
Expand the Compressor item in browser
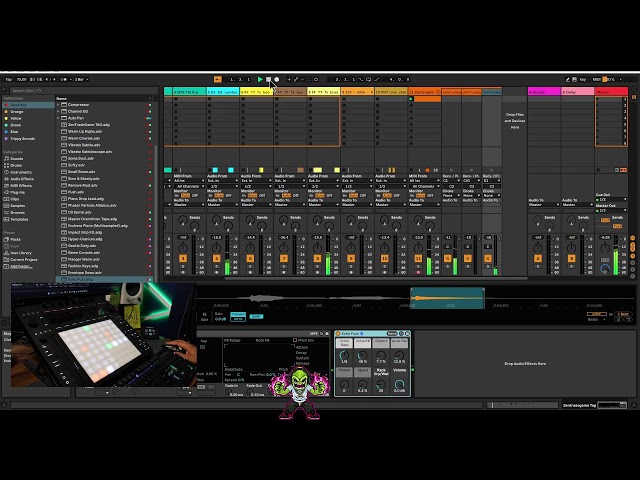[x=58, y=105]
